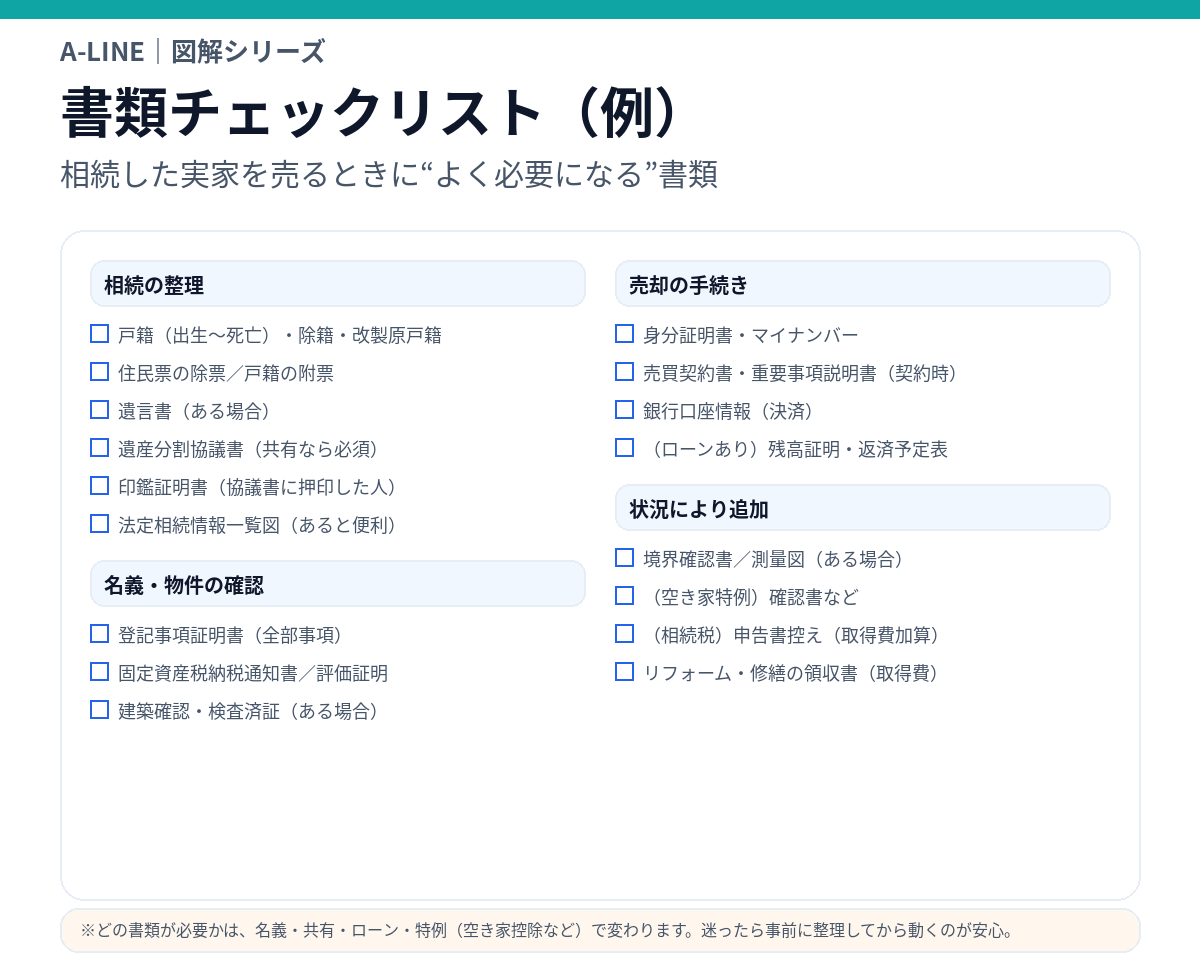Tick the 遺産分割協議書 checkbox
This screenshot has height=980, width=1200.
coord(100,448)
